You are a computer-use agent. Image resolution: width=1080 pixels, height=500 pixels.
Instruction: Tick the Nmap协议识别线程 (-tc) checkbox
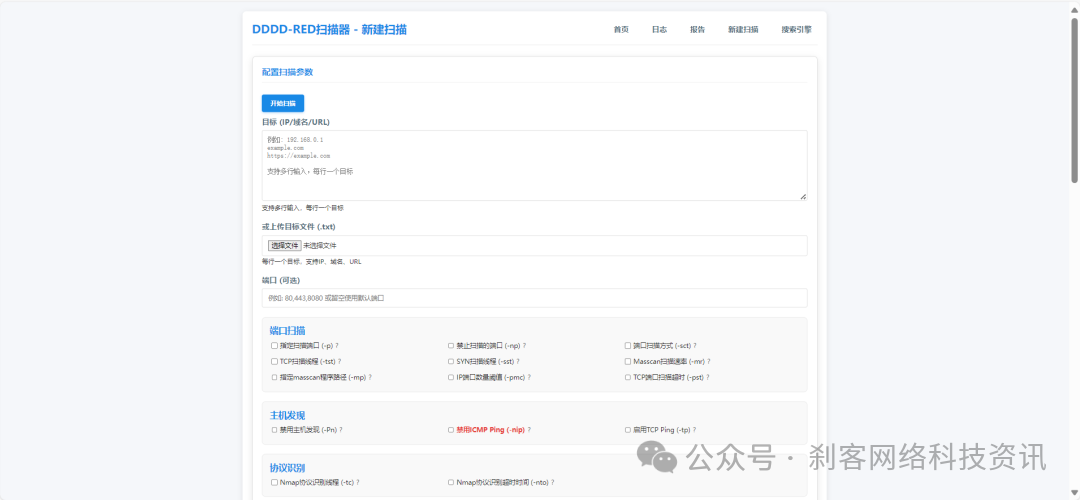(x=274, y=483)
